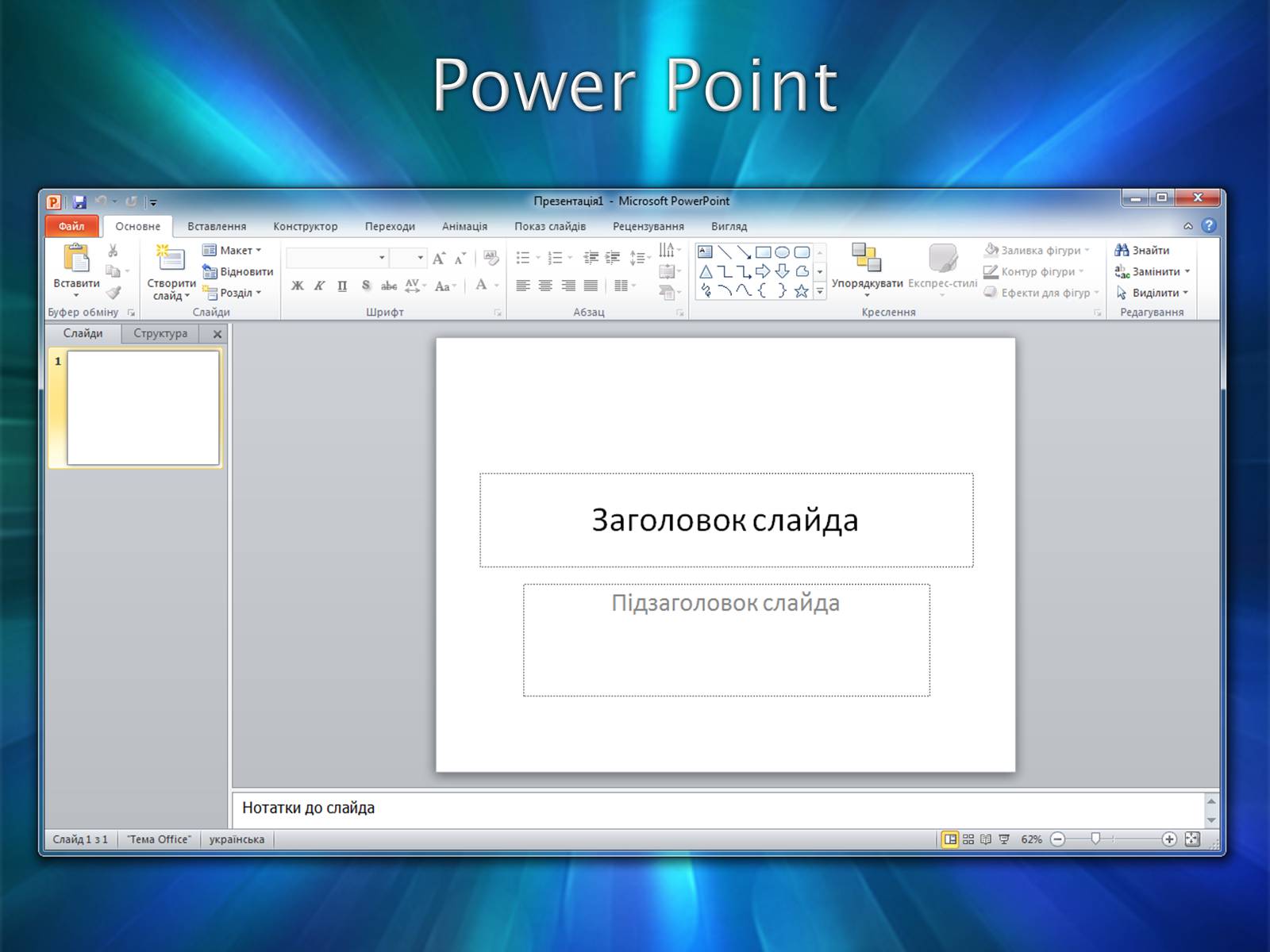Image resolution: width=1270 pixels, height=952 pixels.
Task: Open the Розділ section dropdown
Action: coord(232,293)
